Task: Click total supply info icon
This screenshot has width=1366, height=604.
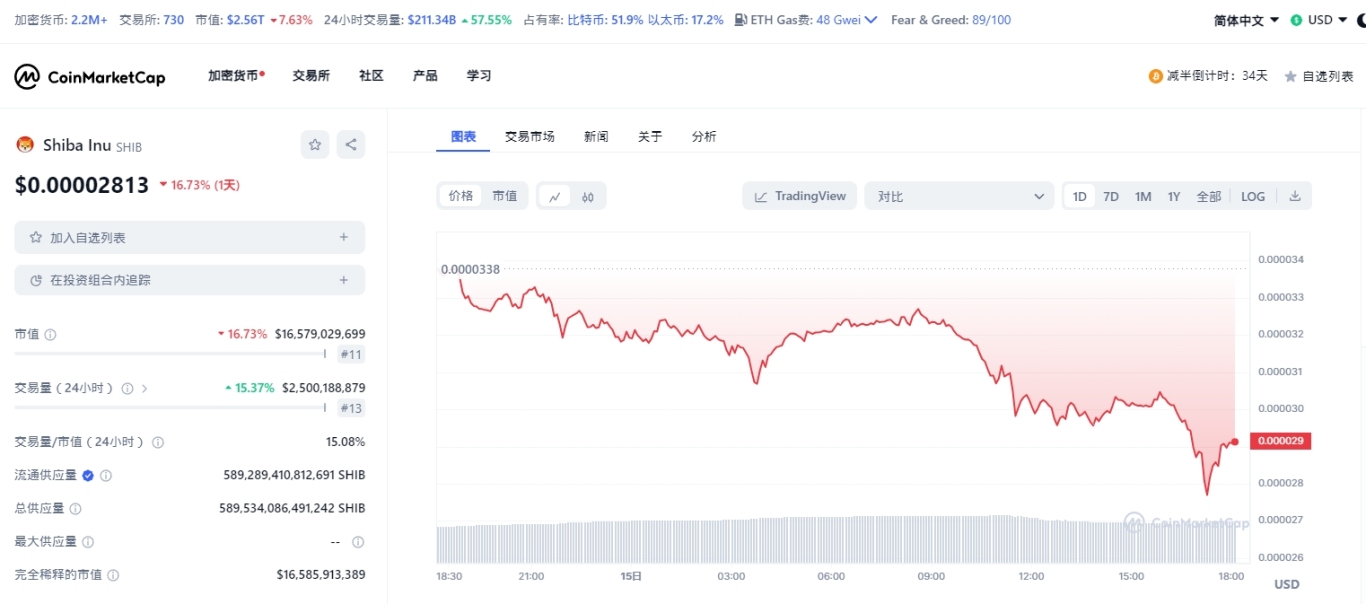Action: (75, 509)
